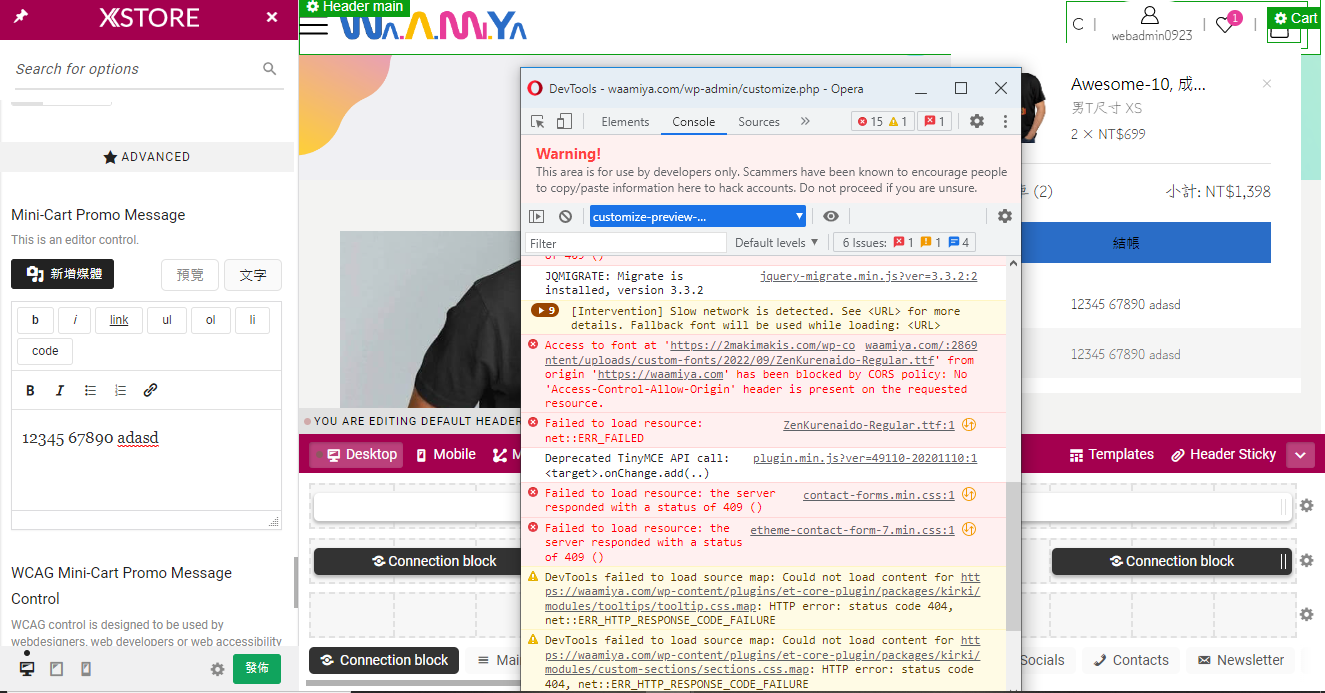Click the 新增媒體 add media button

63,275
